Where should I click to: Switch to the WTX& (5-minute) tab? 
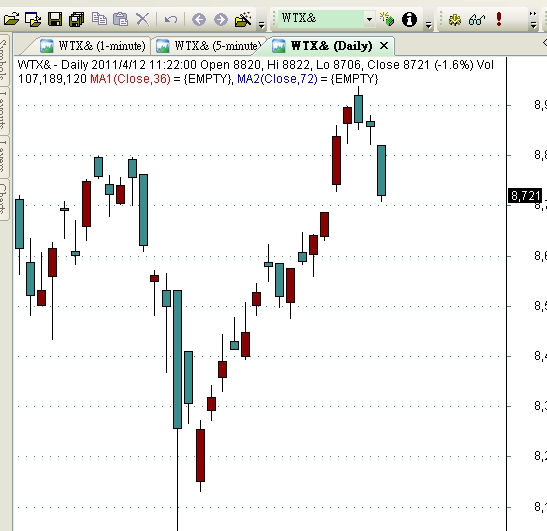[x=209, y=46]
